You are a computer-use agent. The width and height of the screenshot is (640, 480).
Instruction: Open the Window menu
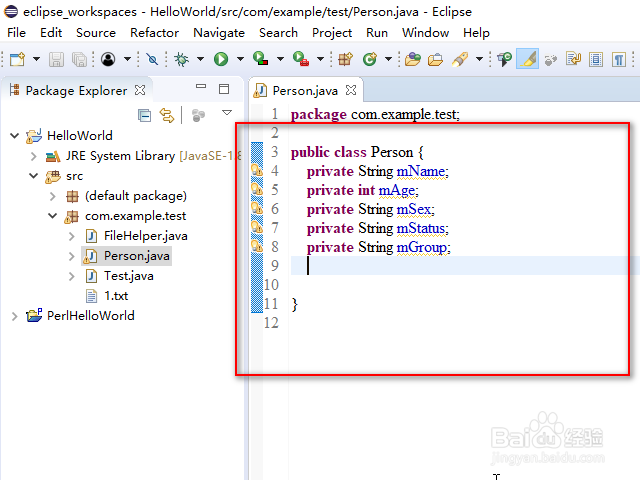(x=425, y=33)
